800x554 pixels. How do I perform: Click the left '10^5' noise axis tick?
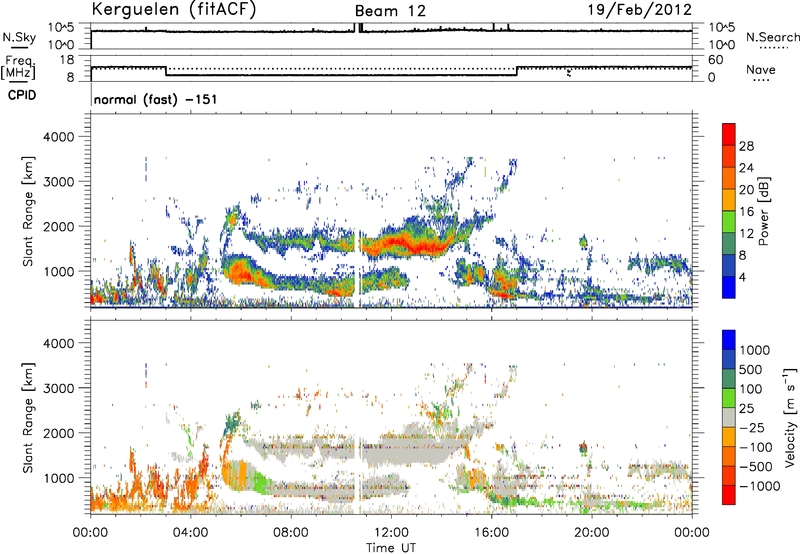click(x=61, y=28)
